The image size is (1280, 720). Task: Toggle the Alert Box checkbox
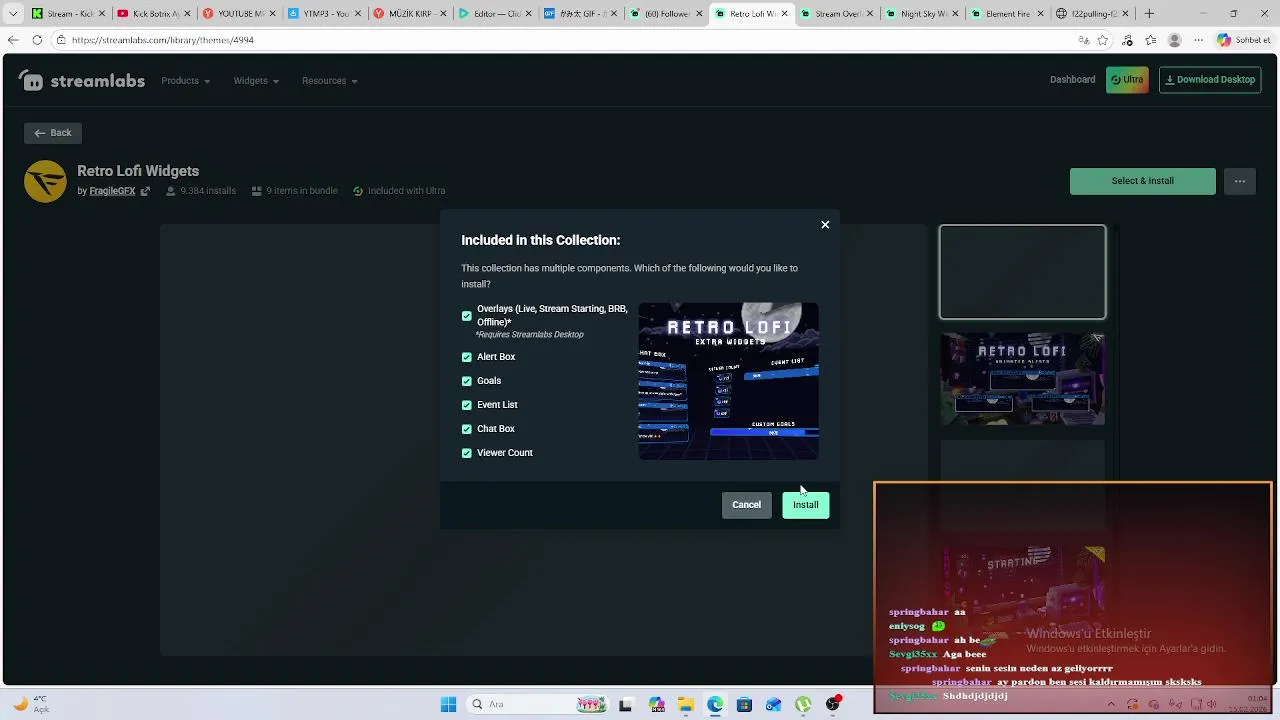(467, 357)
